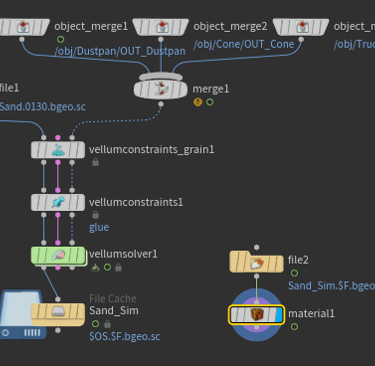Select the file2 node icon
The height and width of the screenshot is (366, 375).
point(257,264)
